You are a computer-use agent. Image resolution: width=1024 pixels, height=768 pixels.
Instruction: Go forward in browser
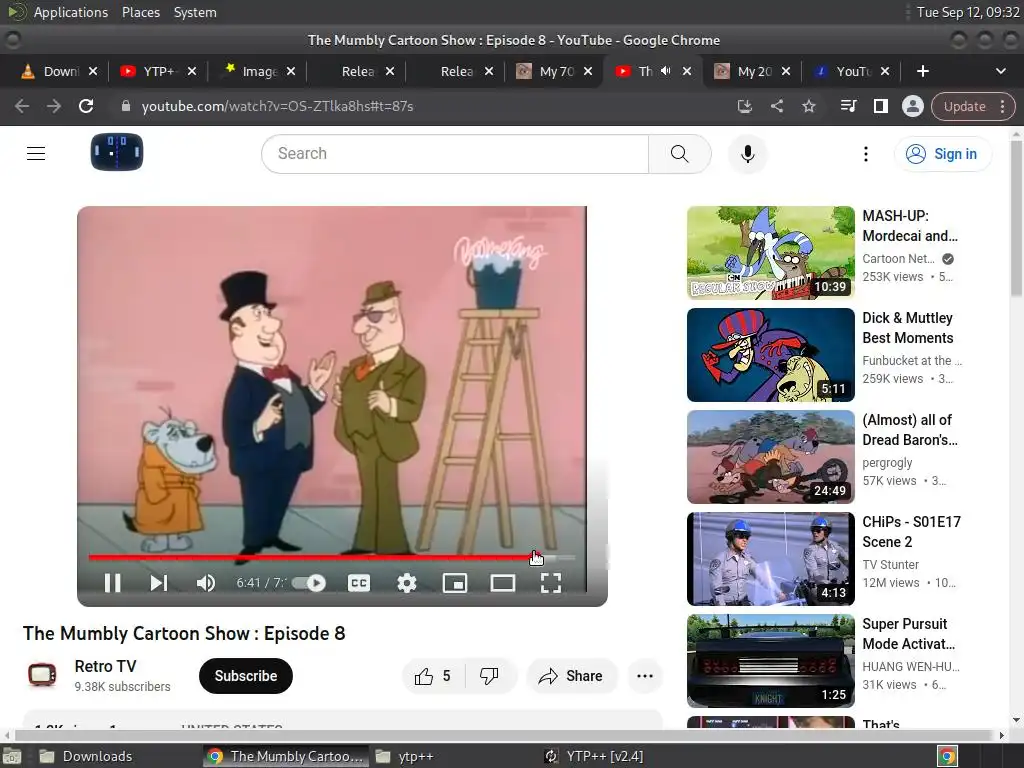[x=54, y=106]
